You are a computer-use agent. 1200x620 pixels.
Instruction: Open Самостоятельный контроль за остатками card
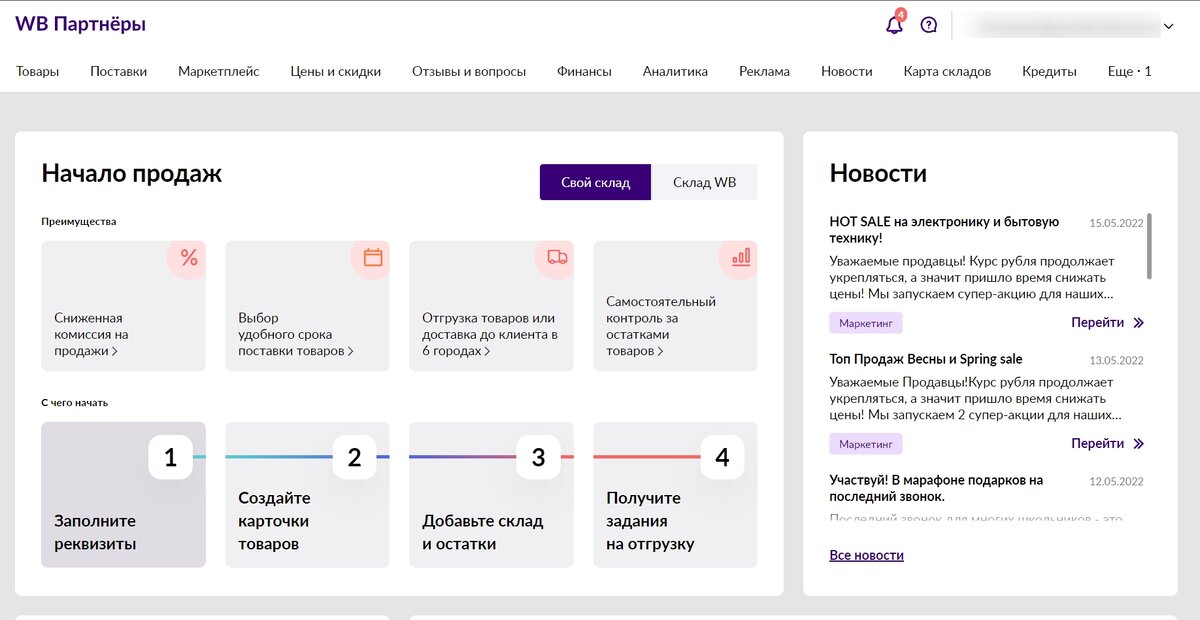[676, 306]
